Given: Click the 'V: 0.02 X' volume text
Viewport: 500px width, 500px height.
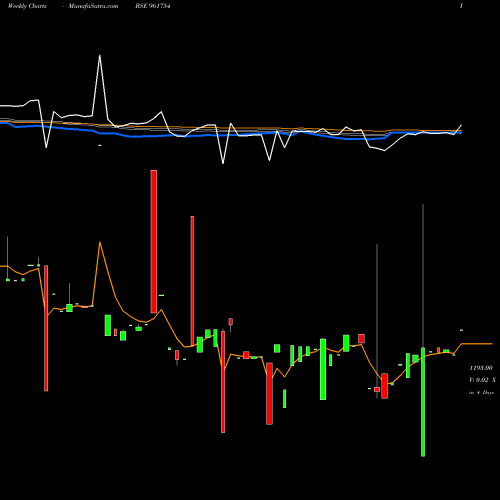Looking at the screenshot, I should 482,380.
